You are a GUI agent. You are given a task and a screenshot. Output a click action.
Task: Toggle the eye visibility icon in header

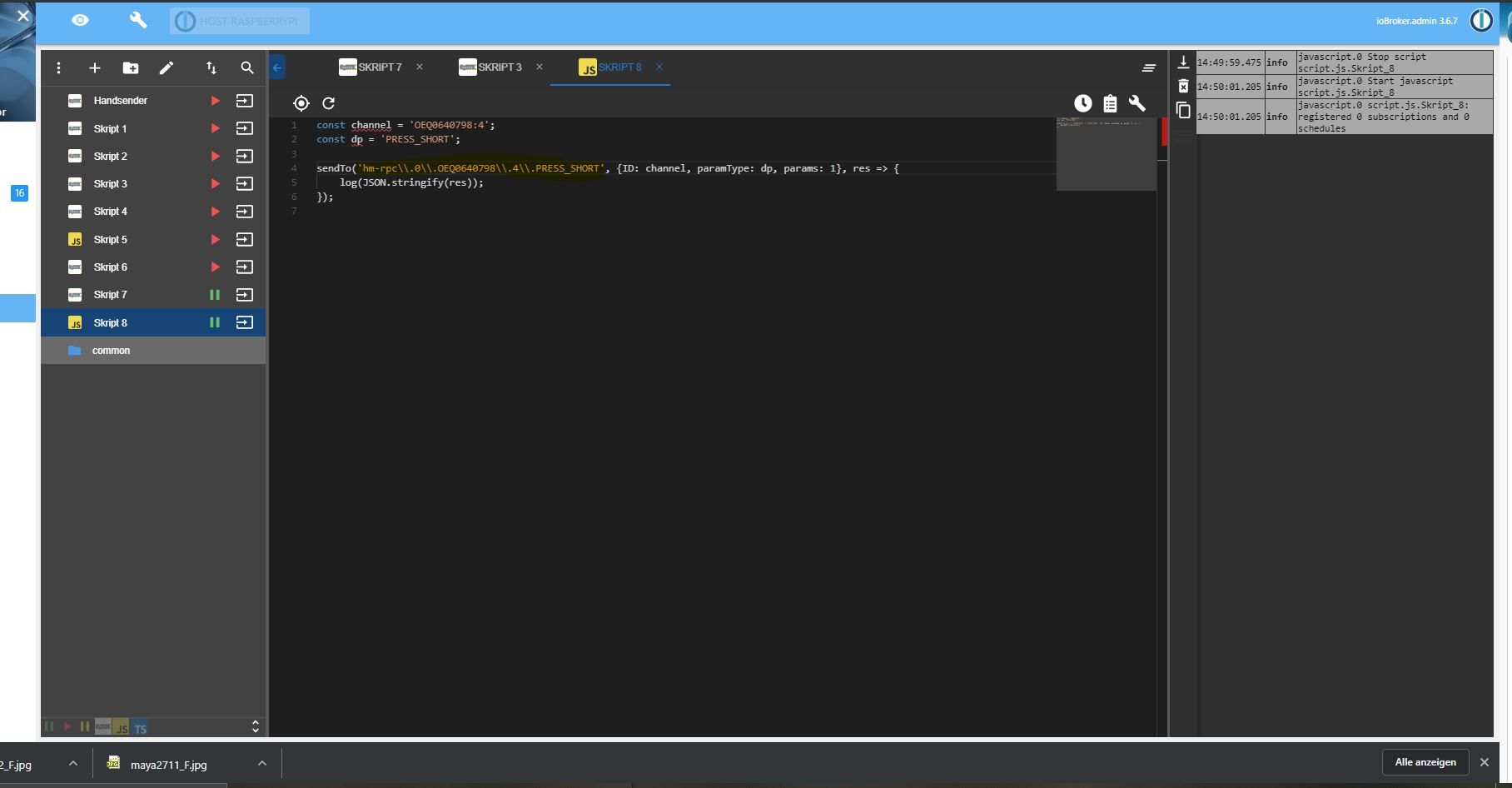pos(80,20)
